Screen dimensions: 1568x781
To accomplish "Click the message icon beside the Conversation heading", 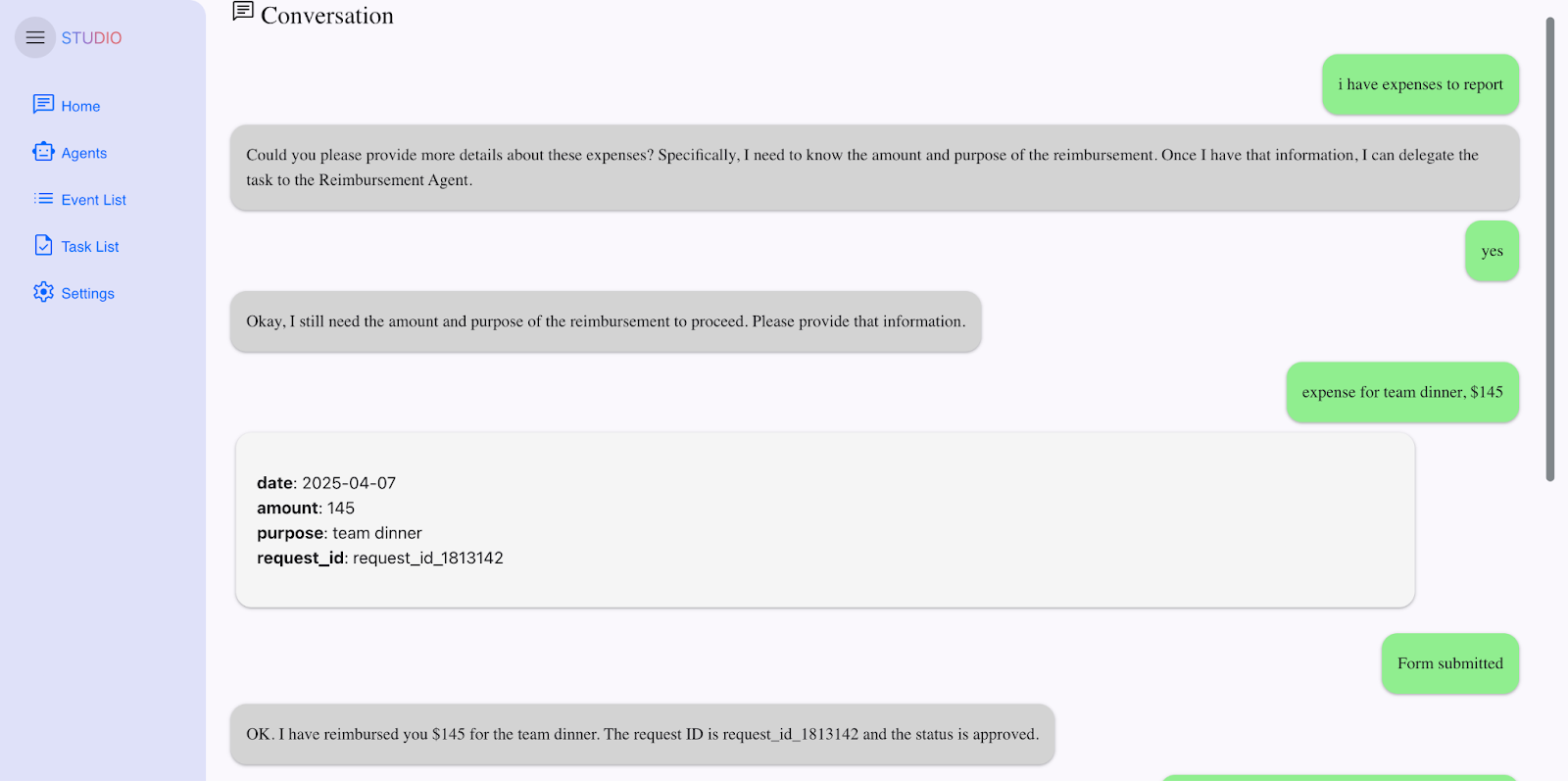I will click(x=243, y=12).
